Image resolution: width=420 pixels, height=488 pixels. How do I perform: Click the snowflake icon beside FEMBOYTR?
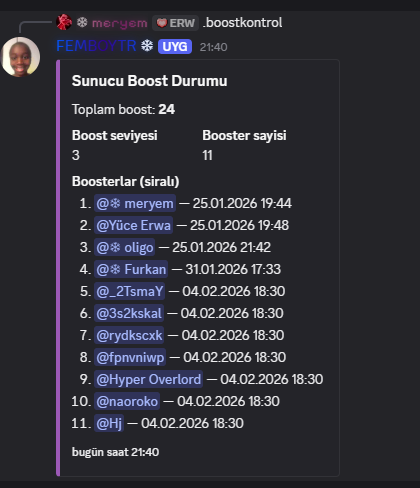point(147,46)
